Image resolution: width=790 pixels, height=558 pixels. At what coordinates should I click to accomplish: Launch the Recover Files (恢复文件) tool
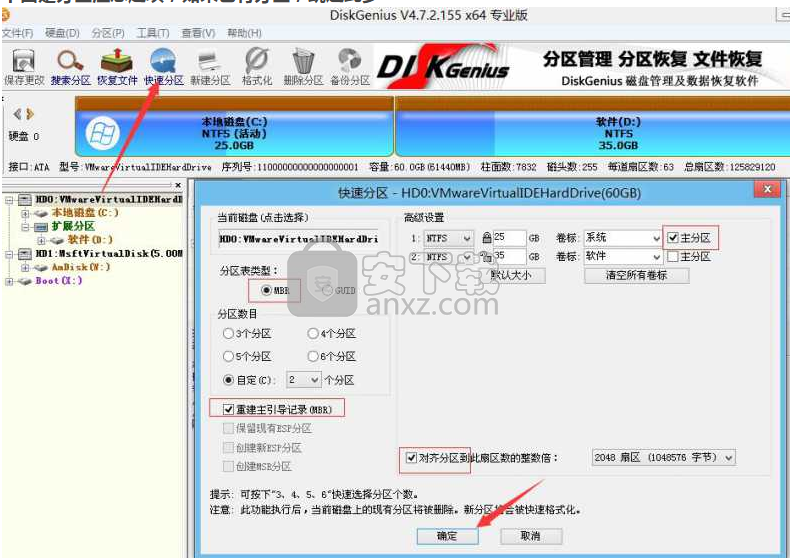click(x=117, y=65)
